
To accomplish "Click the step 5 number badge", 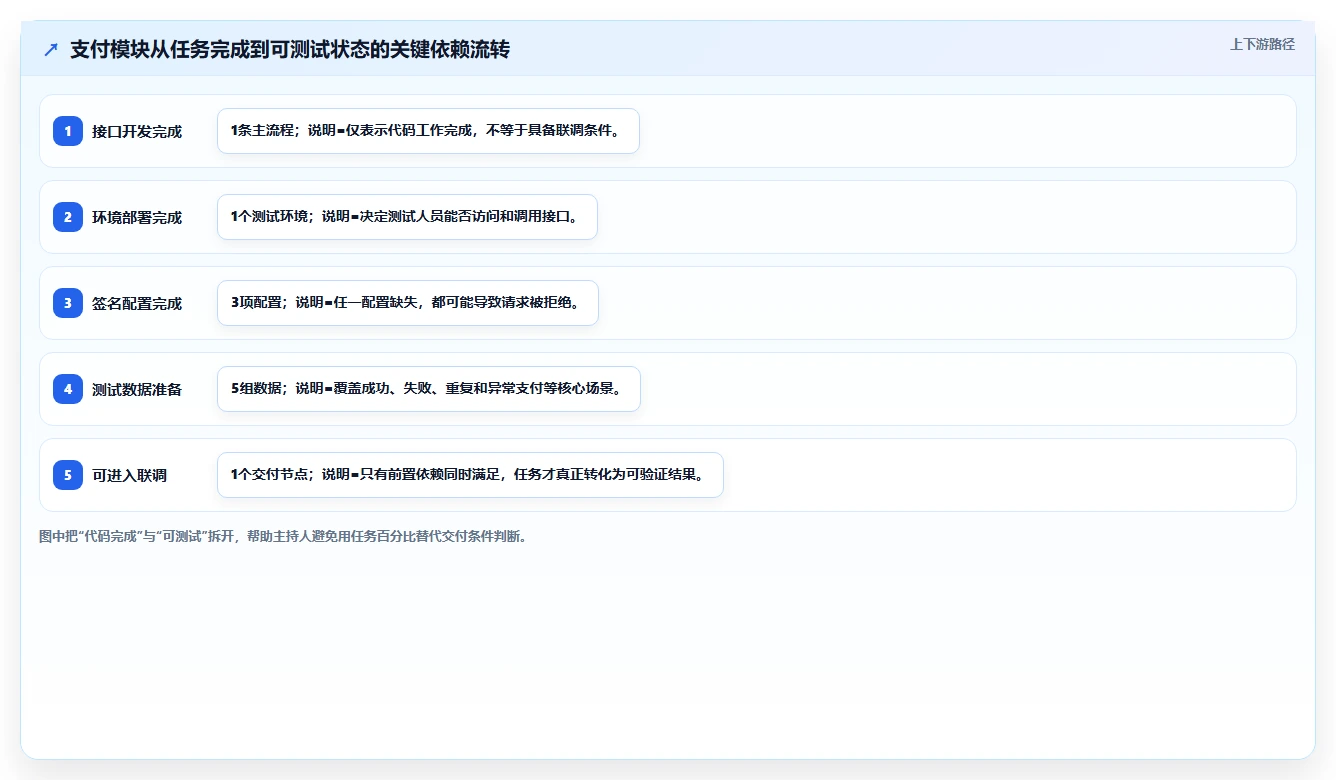I will tap(68, 475).
